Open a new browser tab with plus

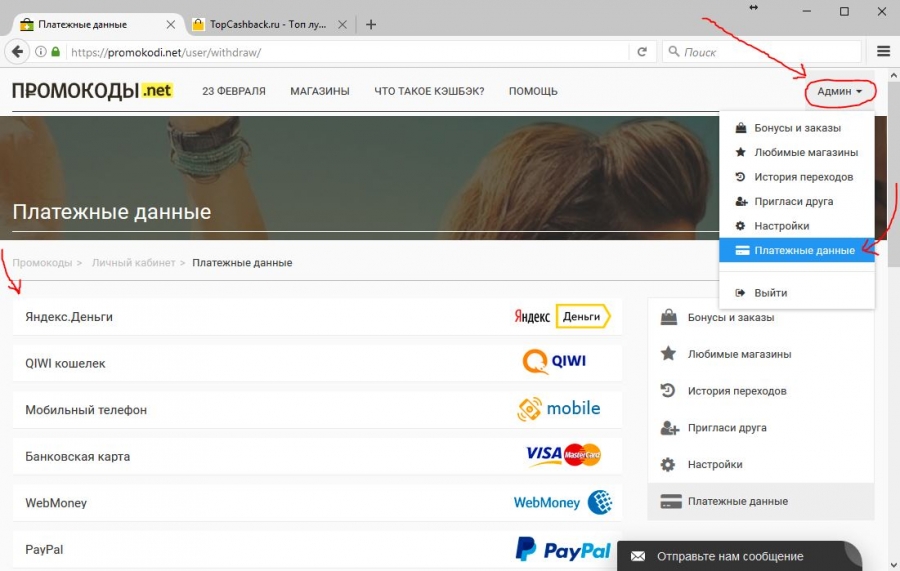coord(371,25)
